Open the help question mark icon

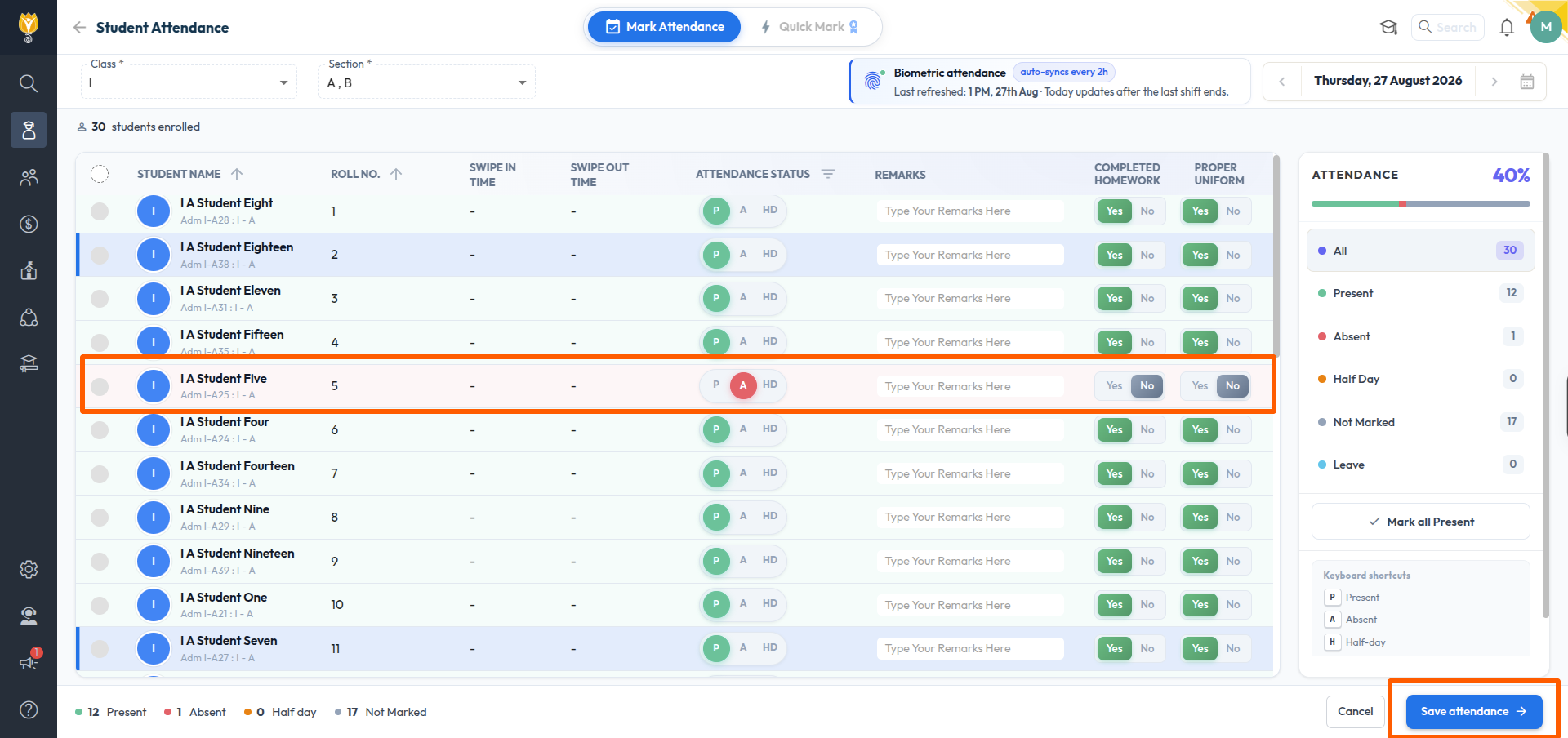pyautogui.click(x=29, y=709)
